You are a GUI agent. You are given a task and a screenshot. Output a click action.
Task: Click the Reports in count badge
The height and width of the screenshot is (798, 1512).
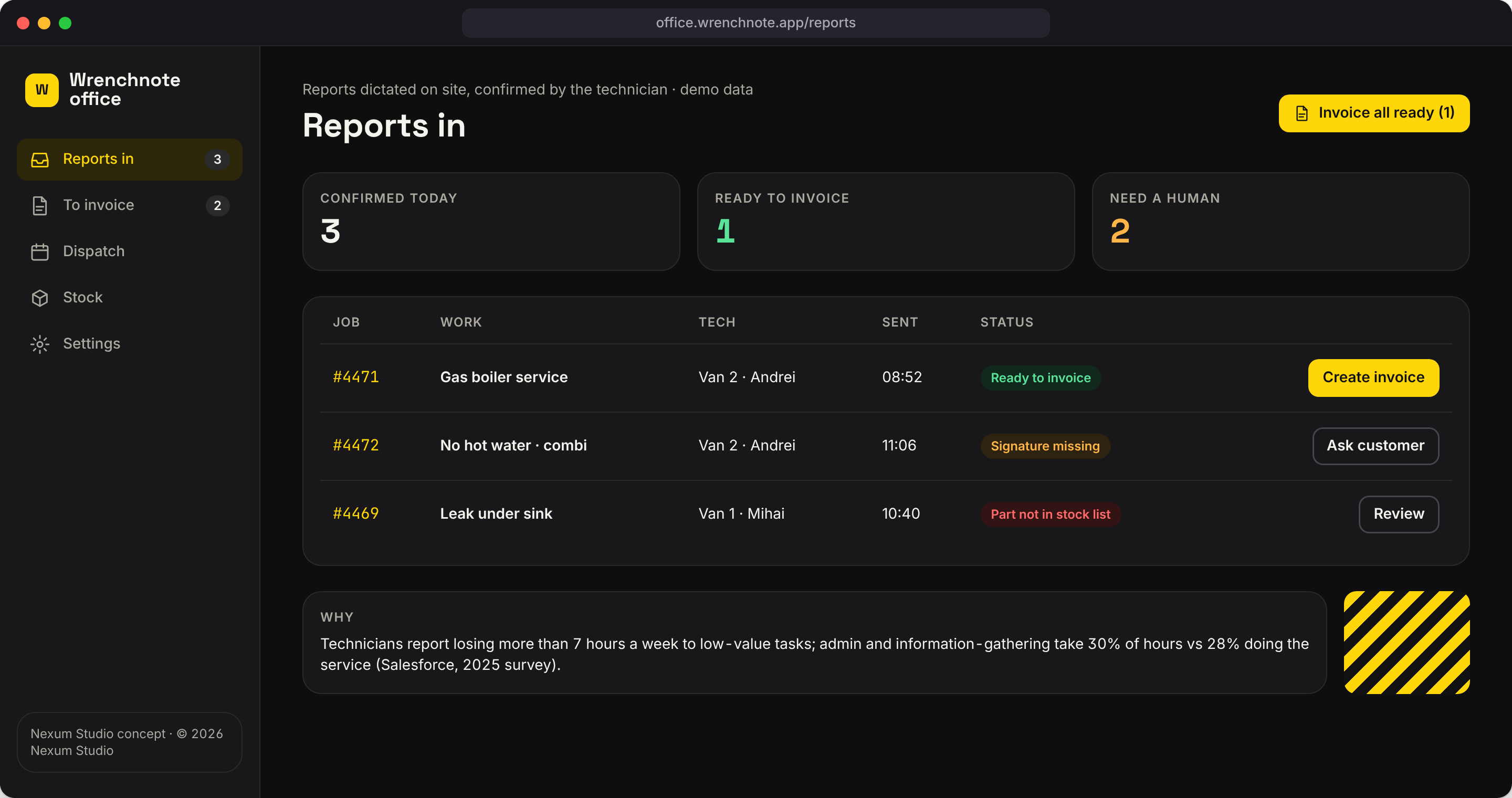click(x=217, y=160)
